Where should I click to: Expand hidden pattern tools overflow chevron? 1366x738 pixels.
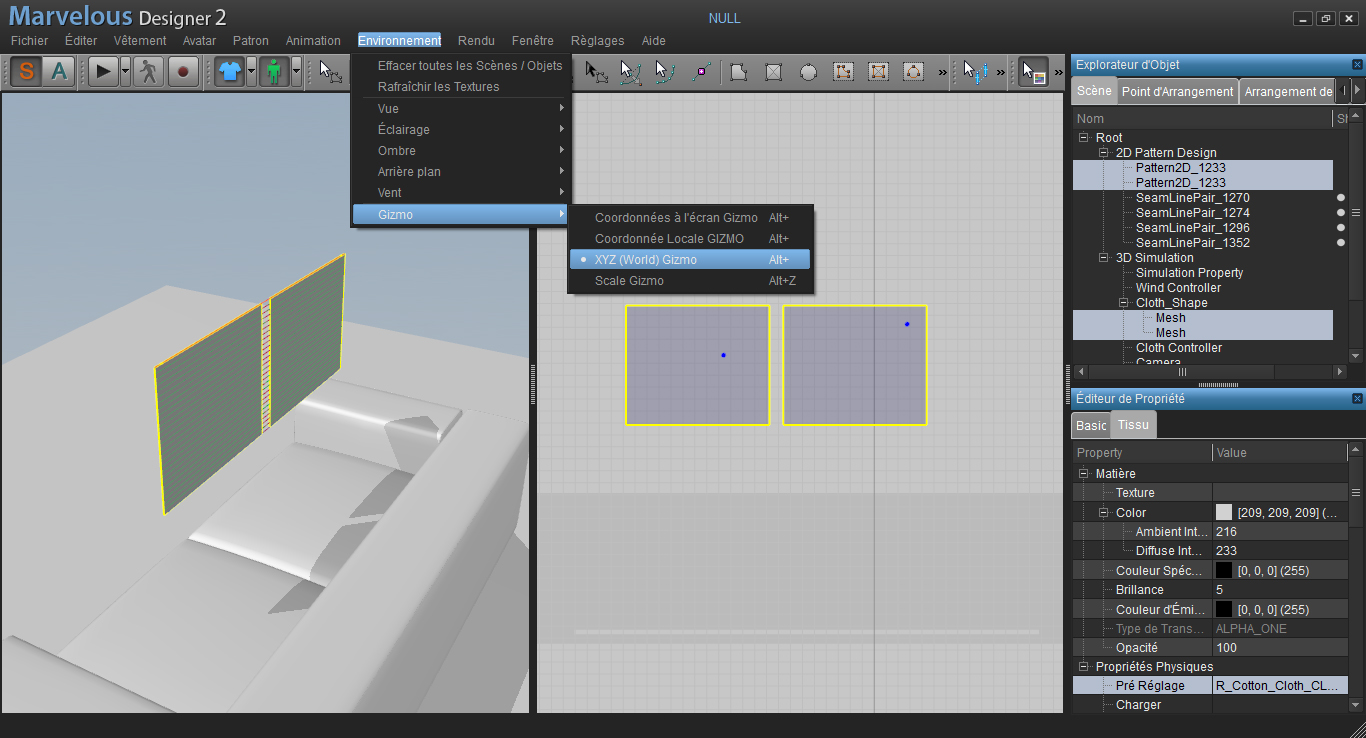coord(942,72)
